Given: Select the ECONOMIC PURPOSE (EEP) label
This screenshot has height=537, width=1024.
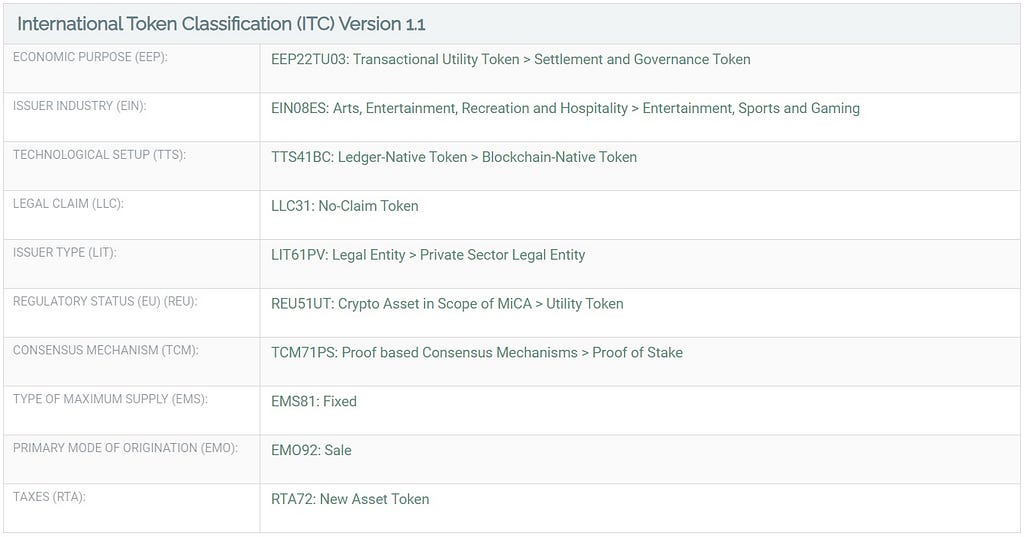Looking at the screenshot, I should tap(90, 57).
